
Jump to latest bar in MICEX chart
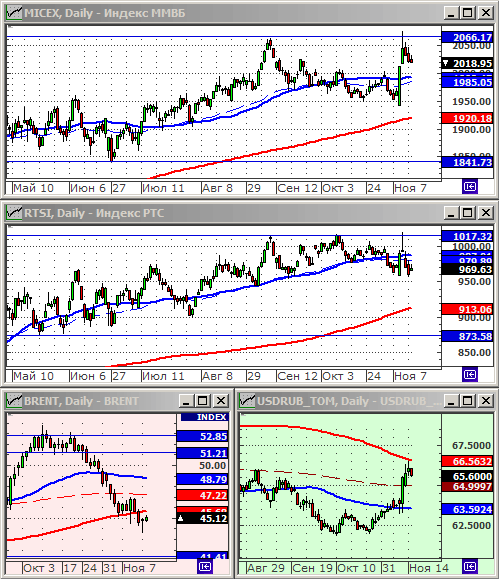pyautogui.click(x=470, y=187)
